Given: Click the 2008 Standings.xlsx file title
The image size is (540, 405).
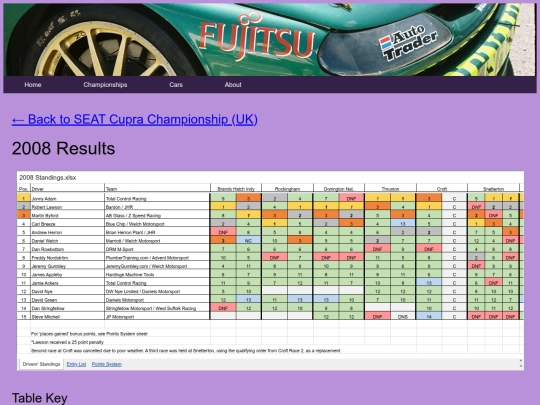Looking at the screenshot, I should (48, 178).
